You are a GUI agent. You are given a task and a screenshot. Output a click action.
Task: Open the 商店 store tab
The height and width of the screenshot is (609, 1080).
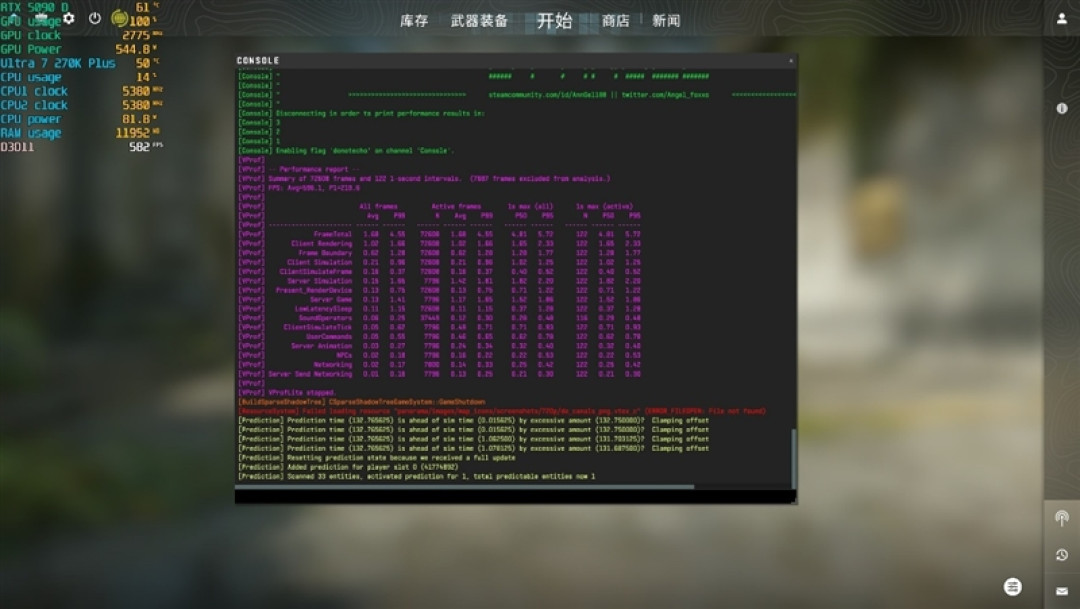pos(616,21)
